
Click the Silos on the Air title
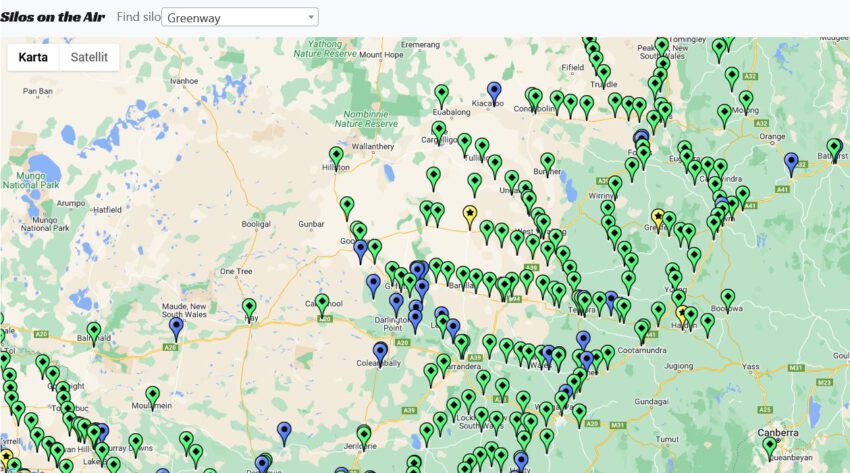point(52,17)
